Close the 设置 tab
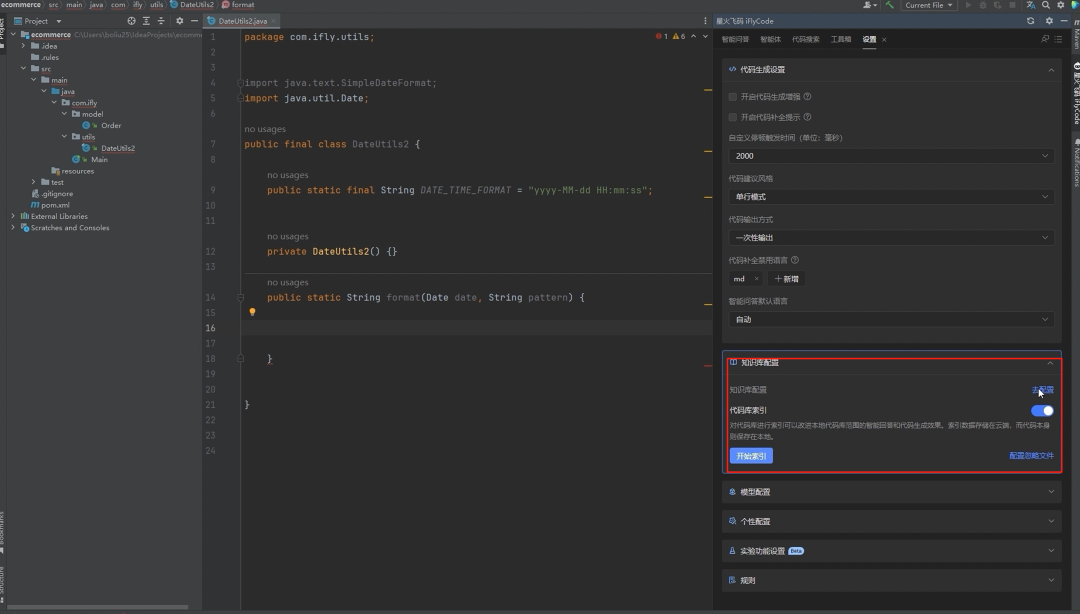This screenshot has height=614, width=1080. coord(884,39)
